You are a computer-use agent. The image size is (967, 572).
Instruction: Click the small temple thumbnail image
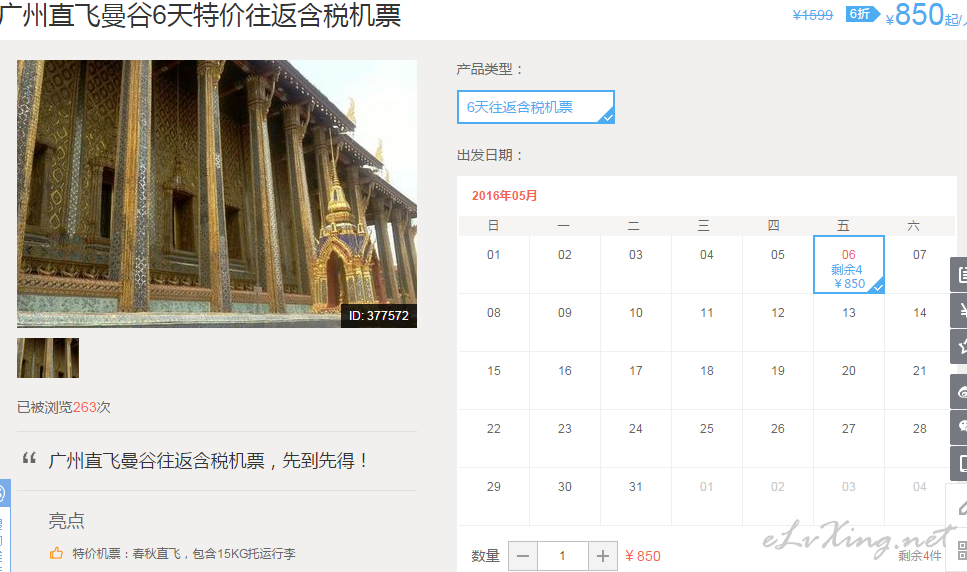point(48,358)
